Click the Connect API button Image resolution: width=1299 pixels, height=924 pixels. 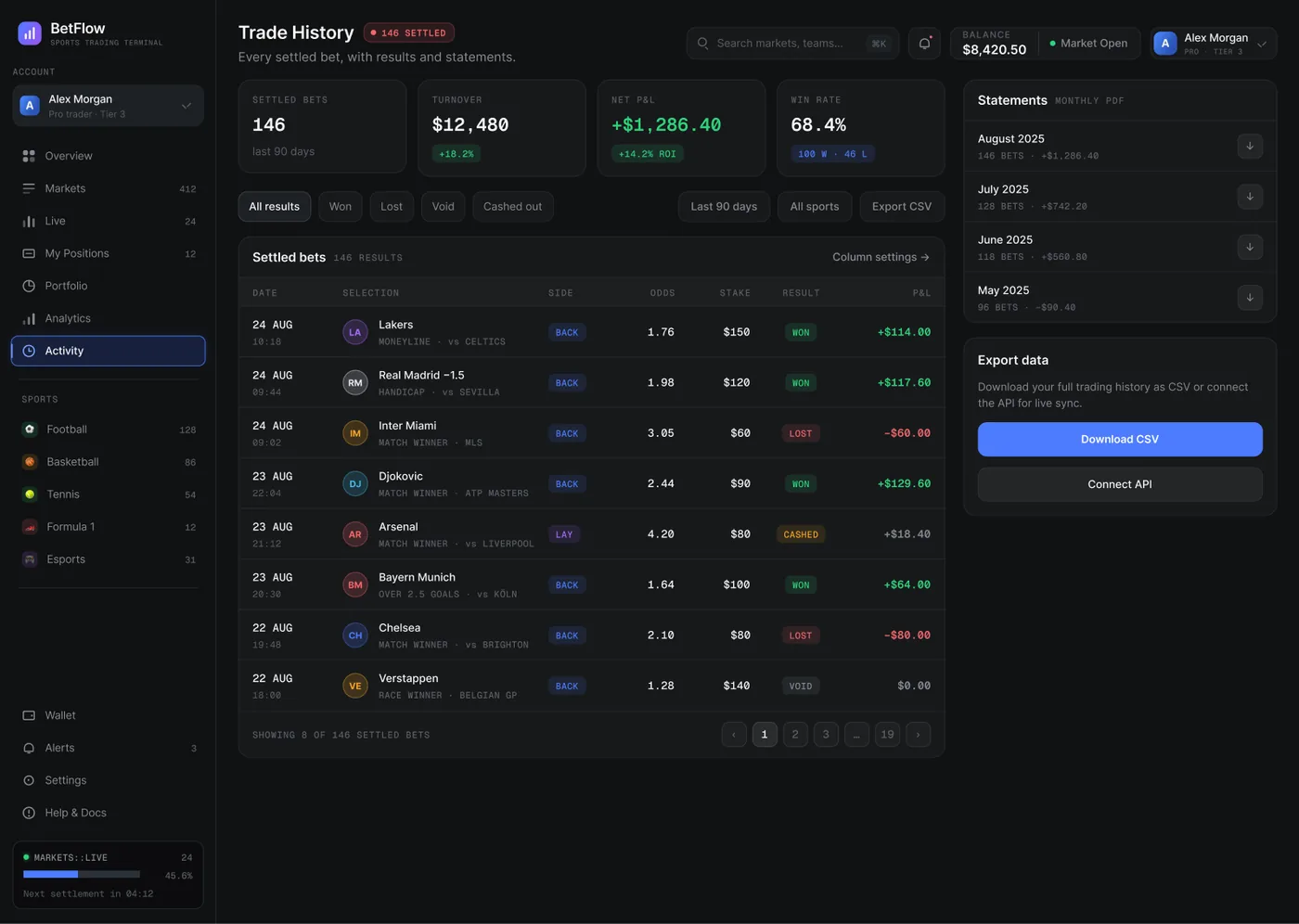1120,484
